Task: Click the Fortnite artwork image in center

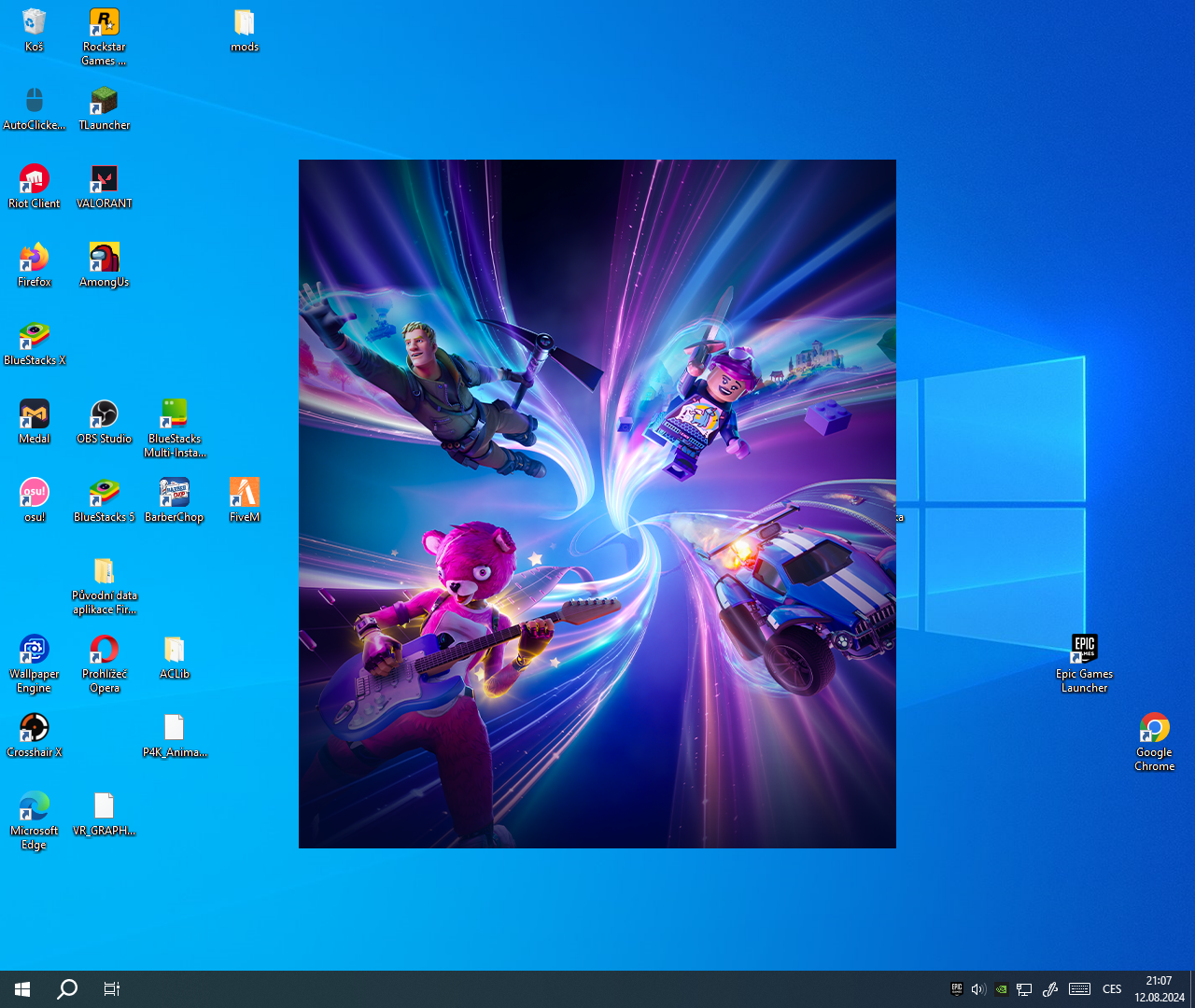Action: [x=597, y=504]
